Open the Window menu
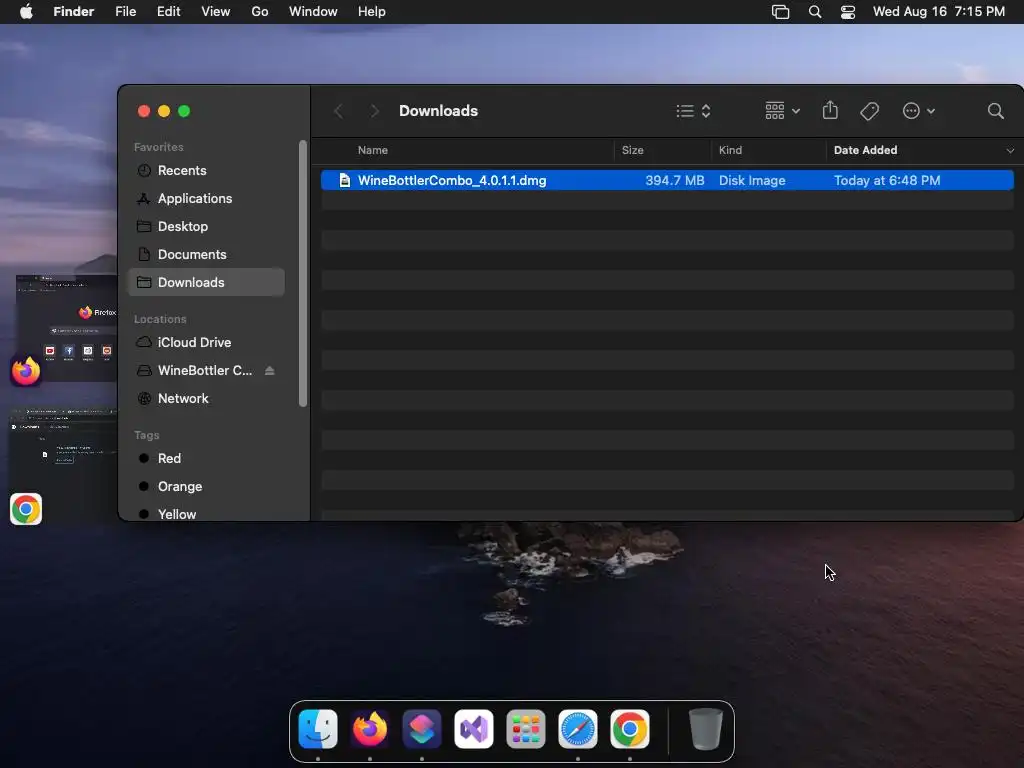Screen dimensions: 1024x768 tap(313, 12)
